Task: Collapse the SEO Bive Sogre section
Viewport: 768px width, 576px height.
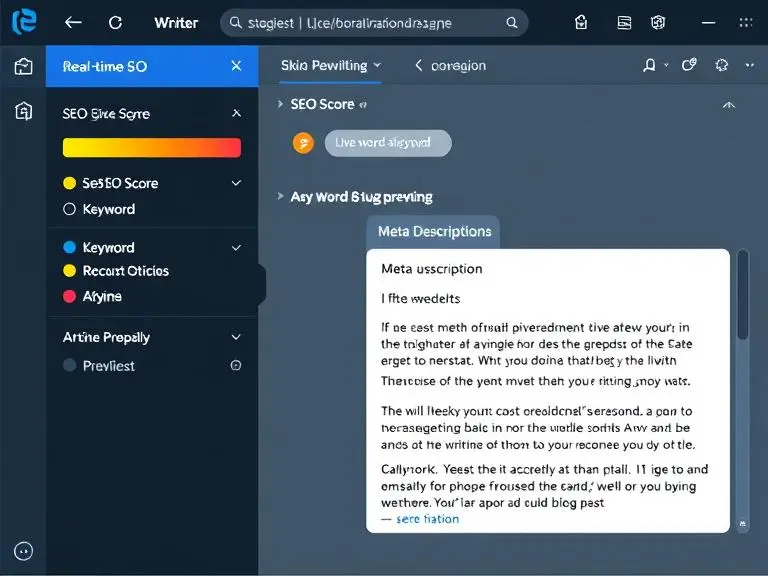Action: 236,114
